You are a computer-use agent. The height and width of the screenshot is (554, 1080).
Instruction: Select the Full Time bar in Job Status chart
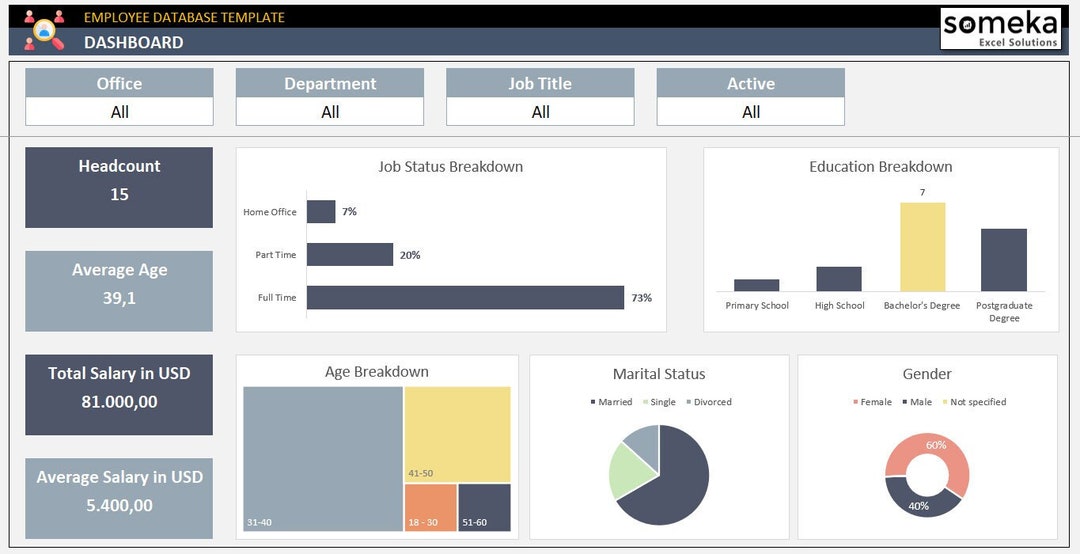click(x=466, y=298)
